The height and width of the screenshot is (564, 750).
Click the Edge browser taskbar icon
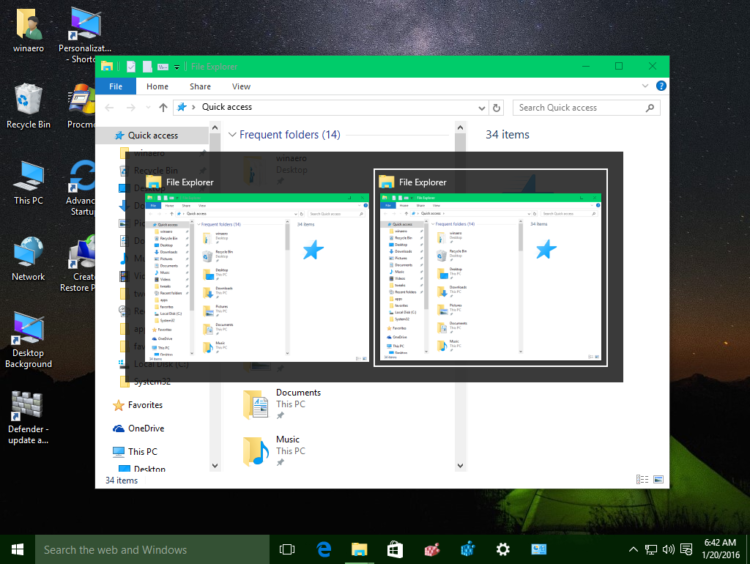324,549
